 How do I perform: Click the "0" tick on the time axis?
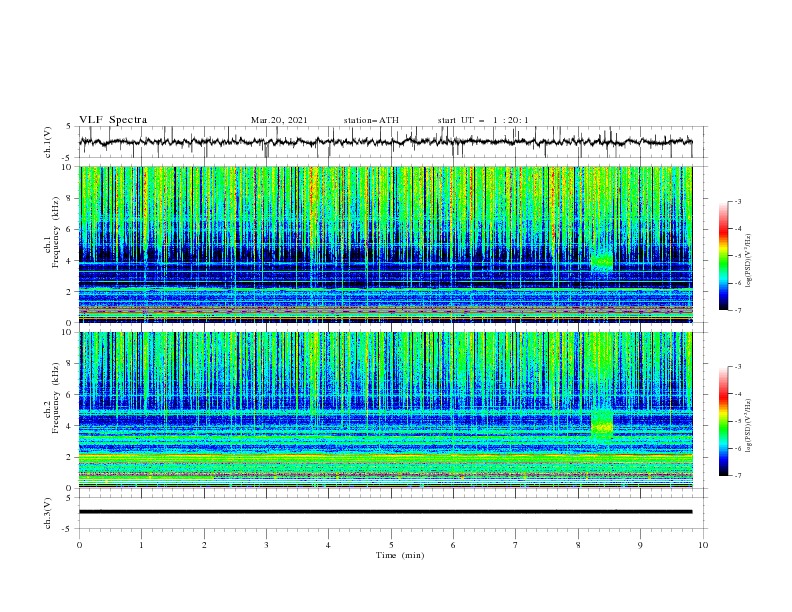[79, 545]
